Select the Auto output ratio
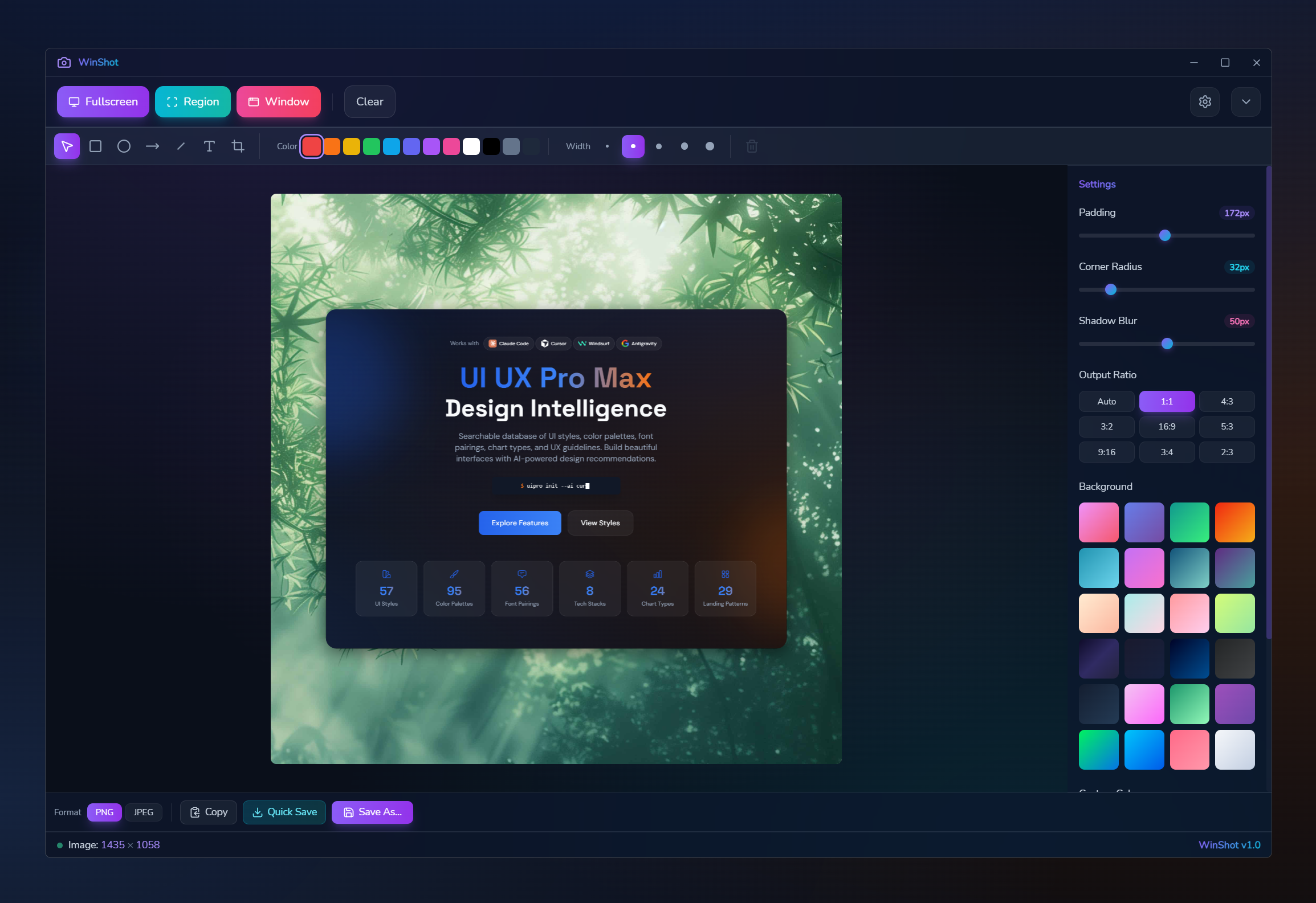 [1106, 401]
